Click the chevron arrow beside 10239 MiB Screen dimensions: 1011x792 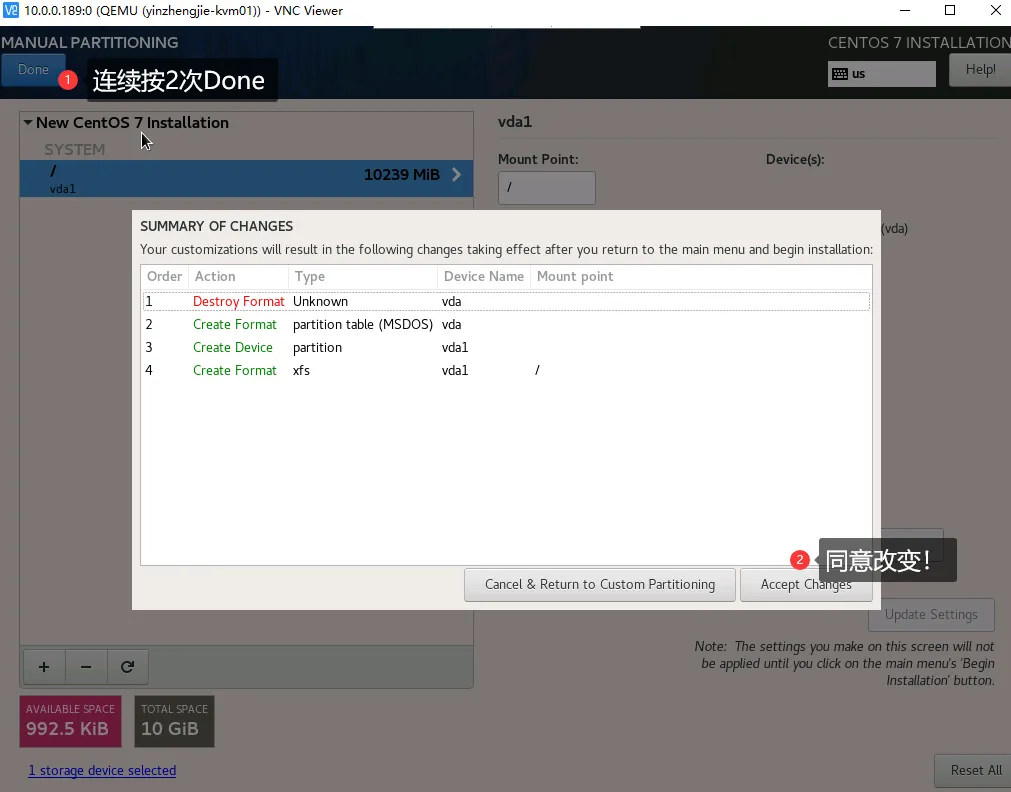(456, 175)
